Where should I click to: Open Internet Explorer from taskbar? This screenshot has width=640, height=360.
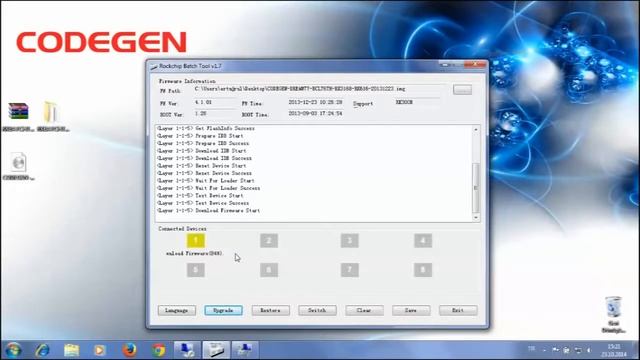pos(42,350)
